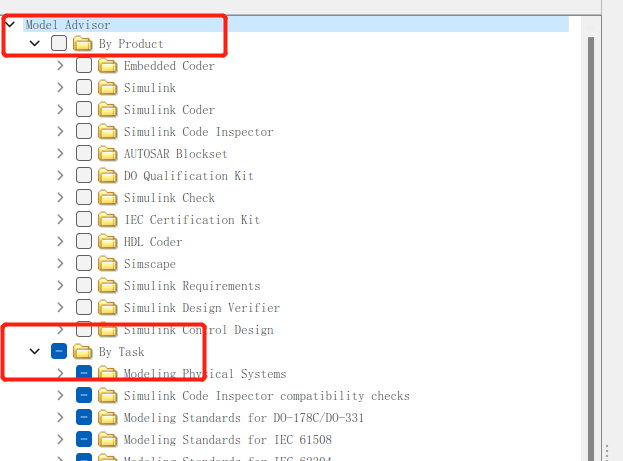Check the By Product checkbox
This screenshot has height=461, width=623.
pyautogui.click(x=59, y=43)
